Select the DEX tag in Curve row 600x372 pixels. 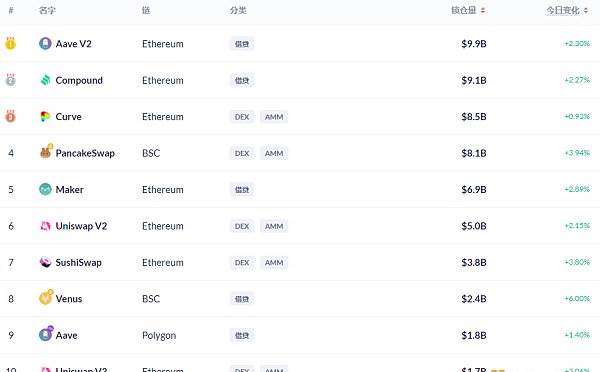[242, 117]
